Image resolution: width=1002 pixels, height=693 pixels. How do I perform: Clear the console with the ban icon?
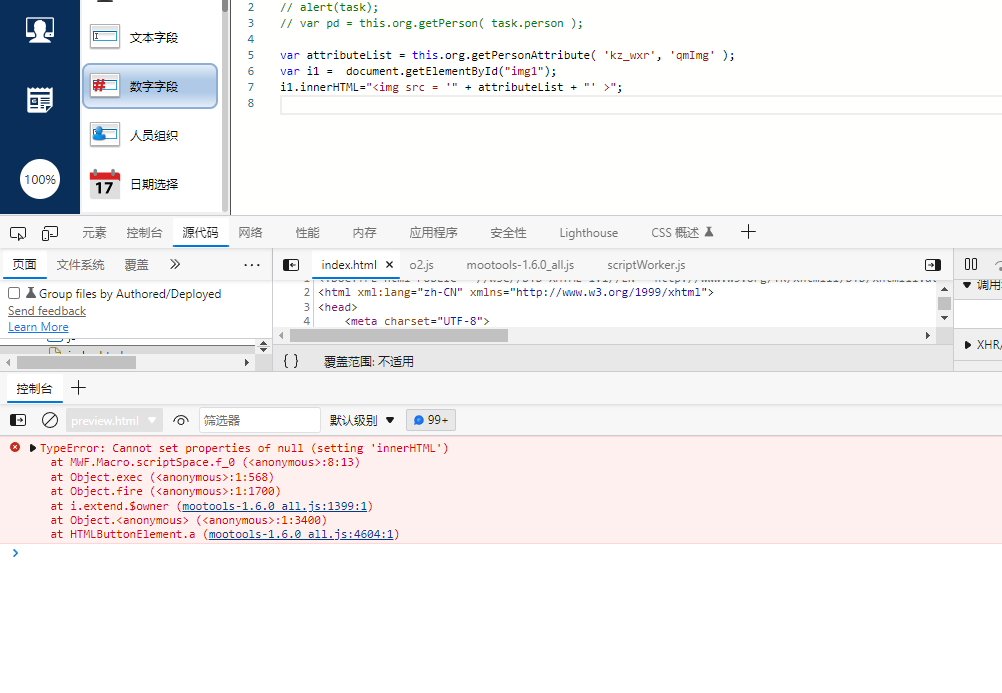coord(50,421)
